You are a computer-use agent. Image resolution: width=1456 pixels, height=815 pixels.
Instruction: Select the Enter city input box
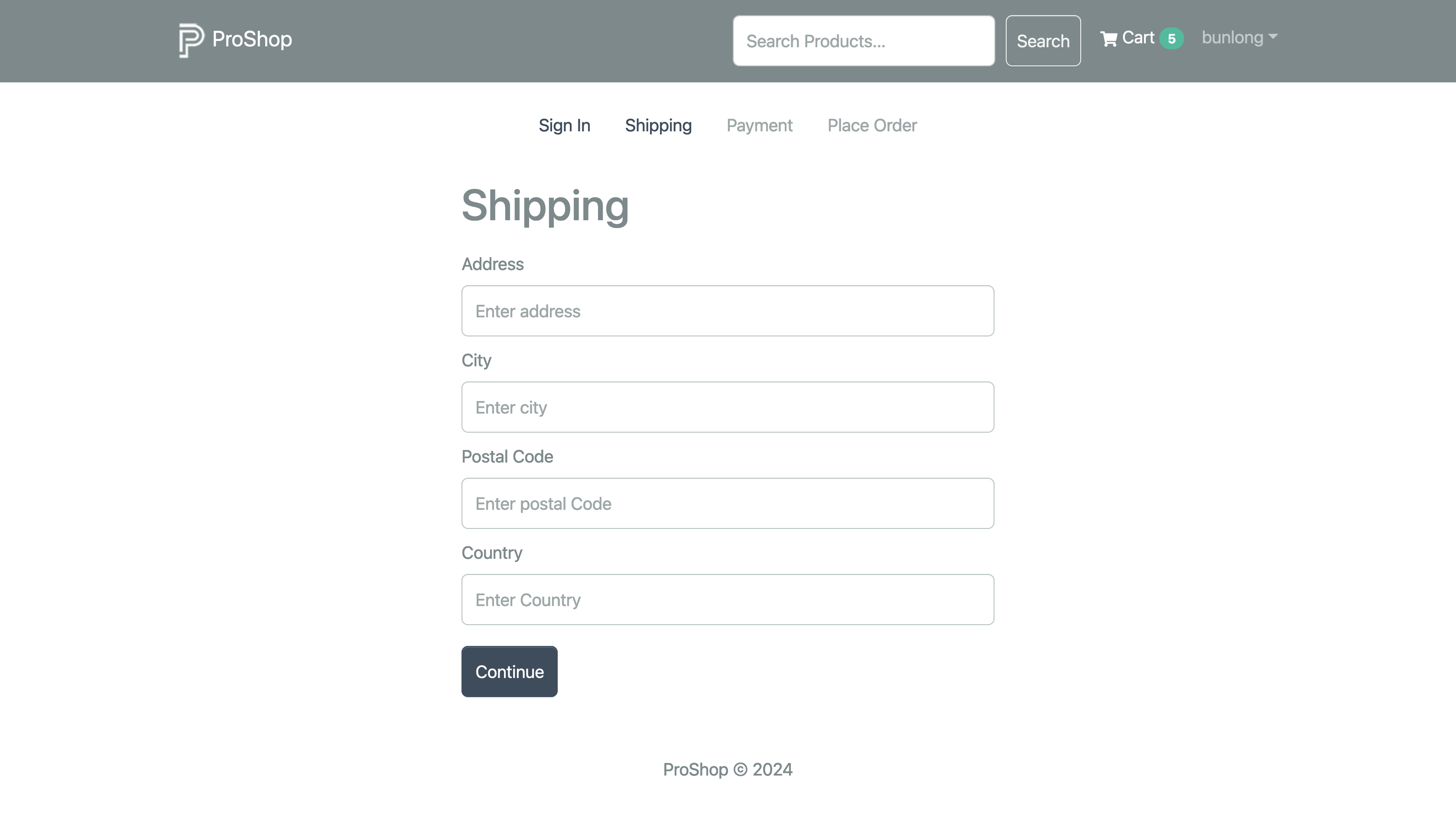[x=728, y=407]
